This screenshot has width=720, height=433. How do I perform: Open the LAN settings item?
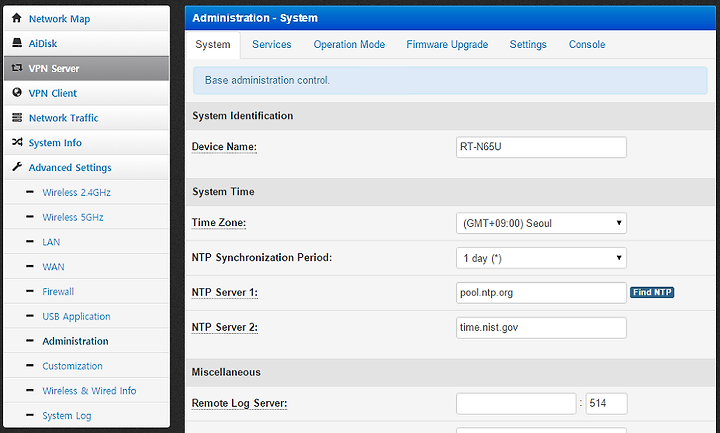(x=51, y=242)
